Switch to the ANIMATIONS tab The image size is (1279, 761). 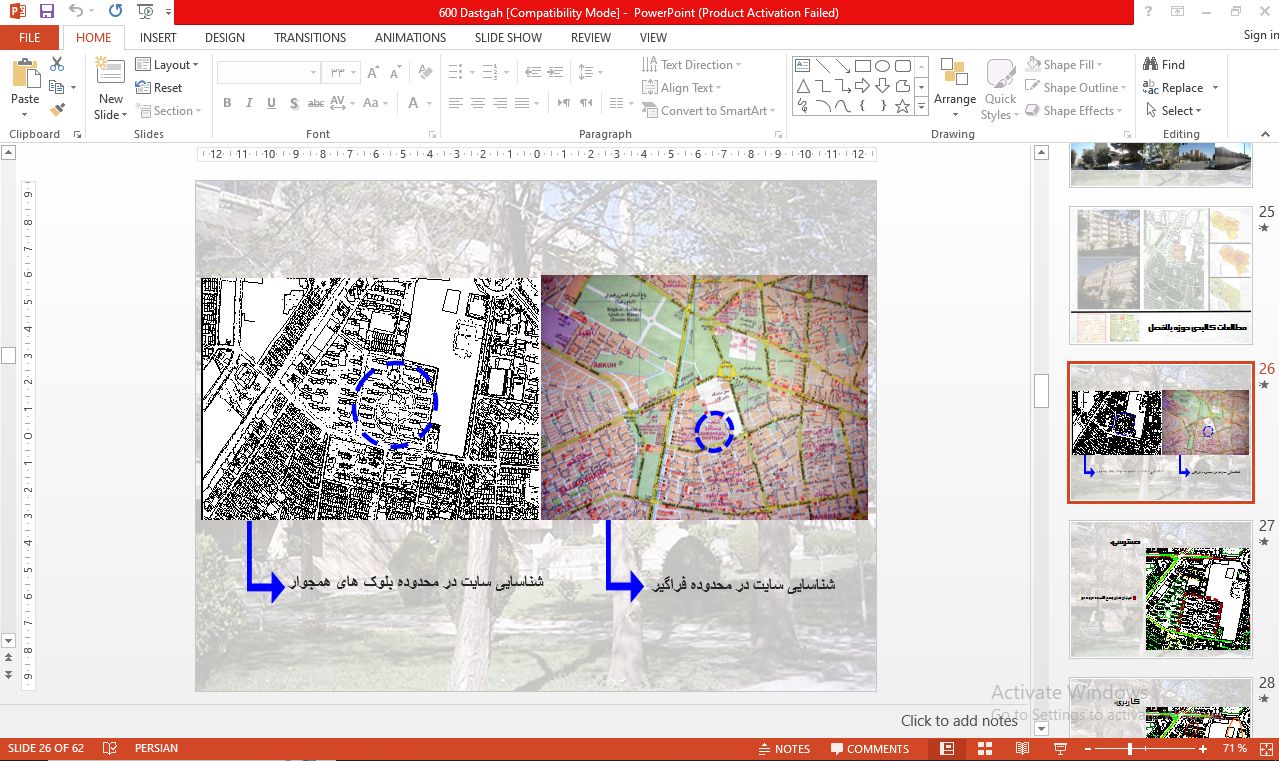[410, 37]
